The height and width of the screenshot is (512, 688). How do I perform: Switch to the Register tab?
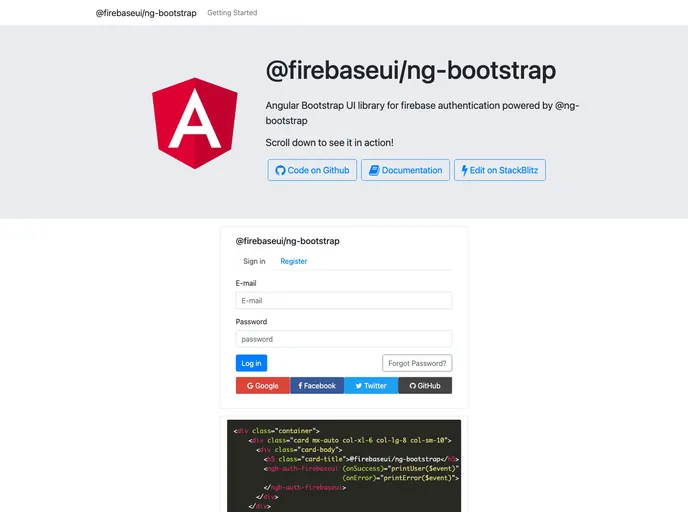(294, 261)
